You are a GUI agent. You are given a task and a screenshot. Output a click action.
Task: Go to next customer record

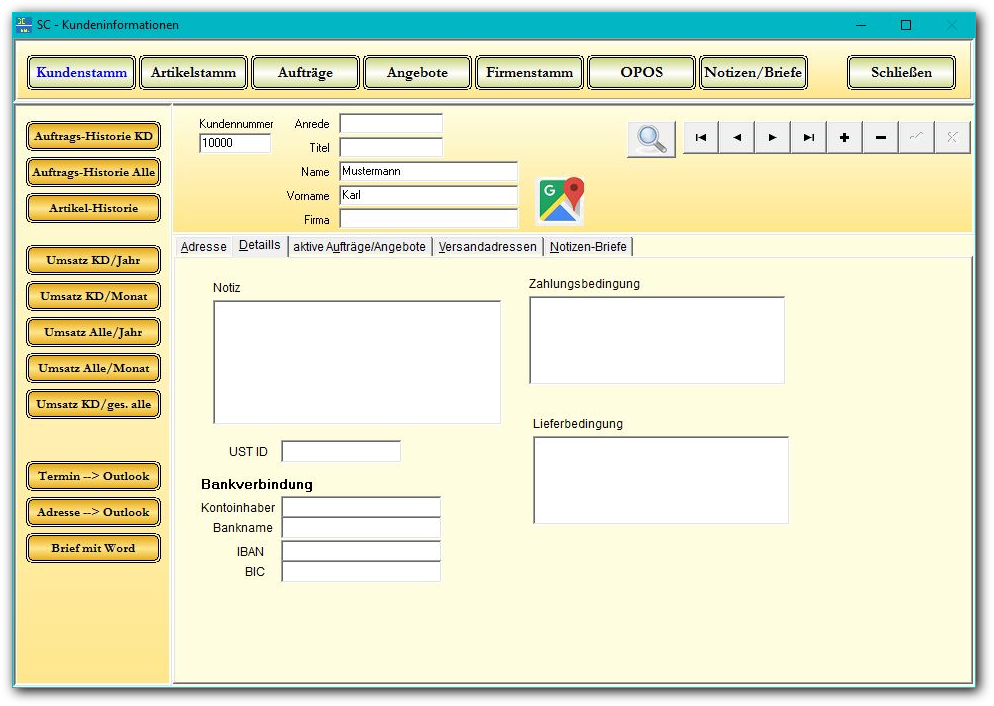(773, 138)
